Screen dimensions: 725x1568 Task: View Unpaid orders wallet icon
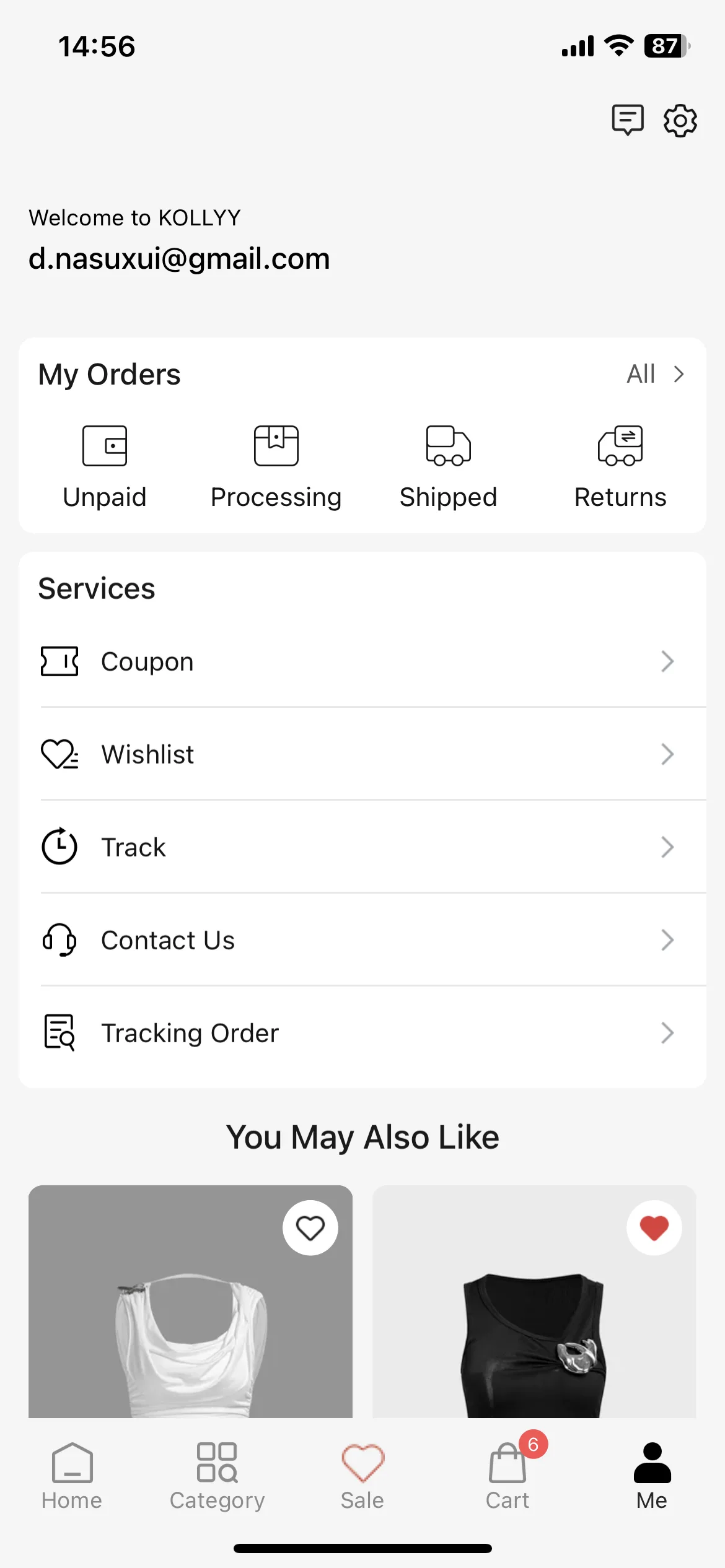(x=105, y=445)
